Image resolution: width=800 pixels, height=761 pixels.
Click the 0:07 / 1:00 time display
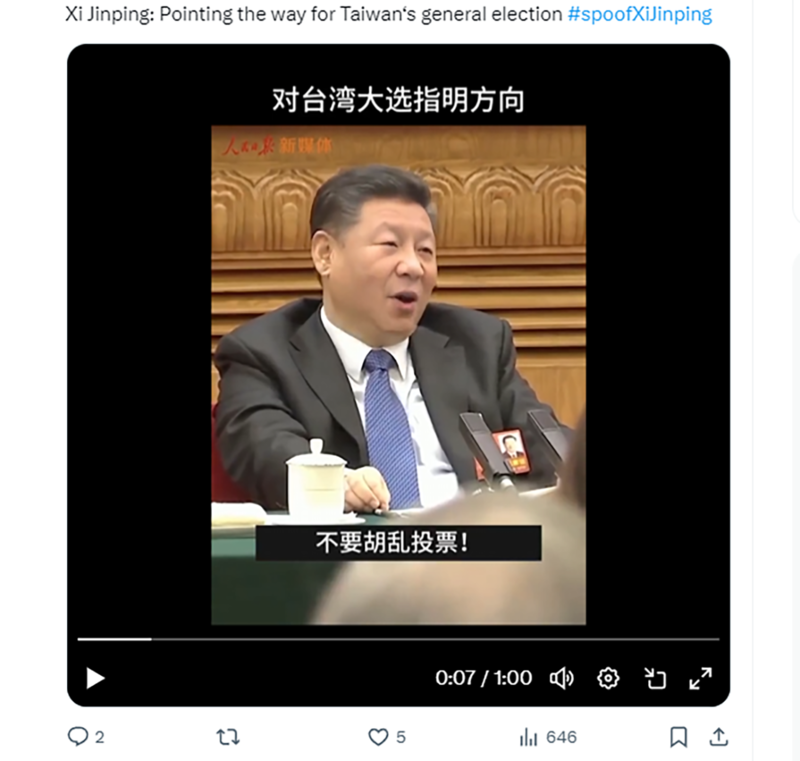[x=483, y=678]
